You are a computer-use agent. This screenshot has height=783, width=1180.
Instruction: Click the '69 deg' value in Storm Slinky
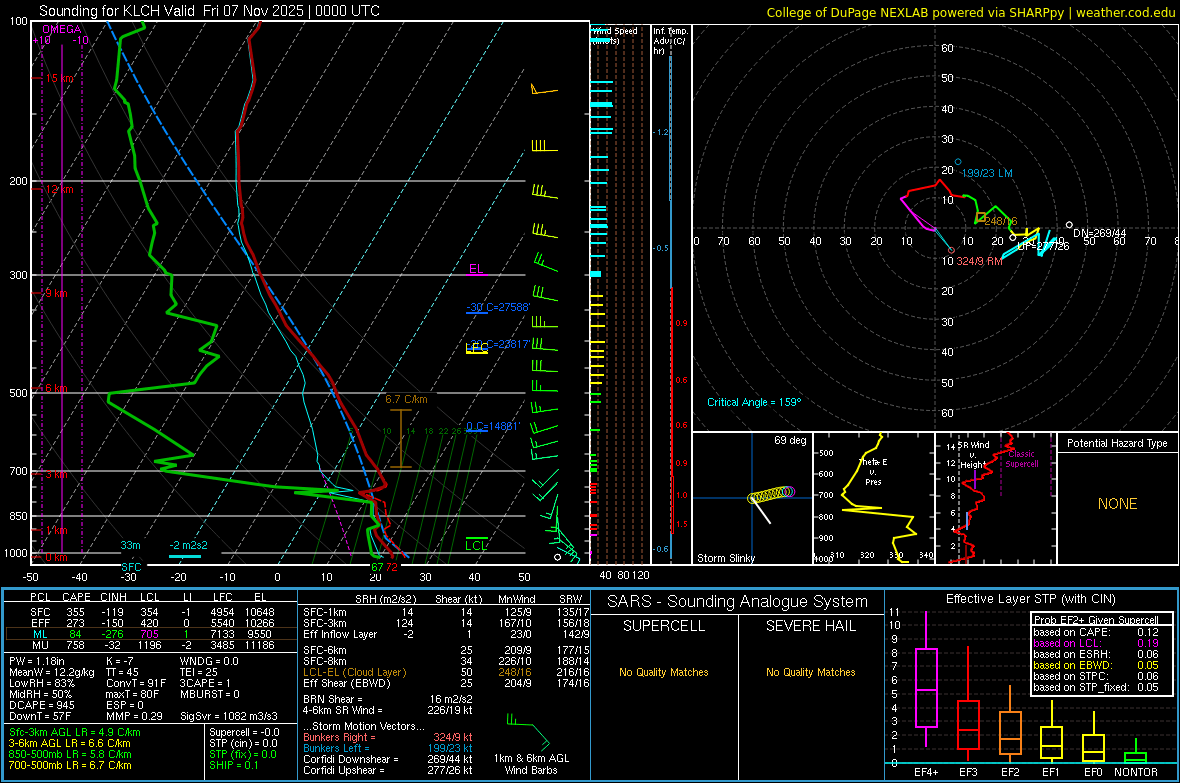tap(790, 440)
